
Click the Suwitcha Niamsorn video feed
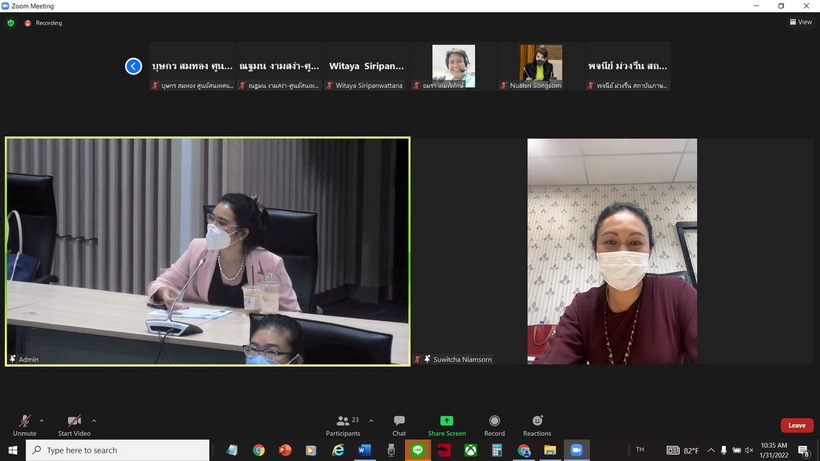pyautogui.click(x=612, y=251)
